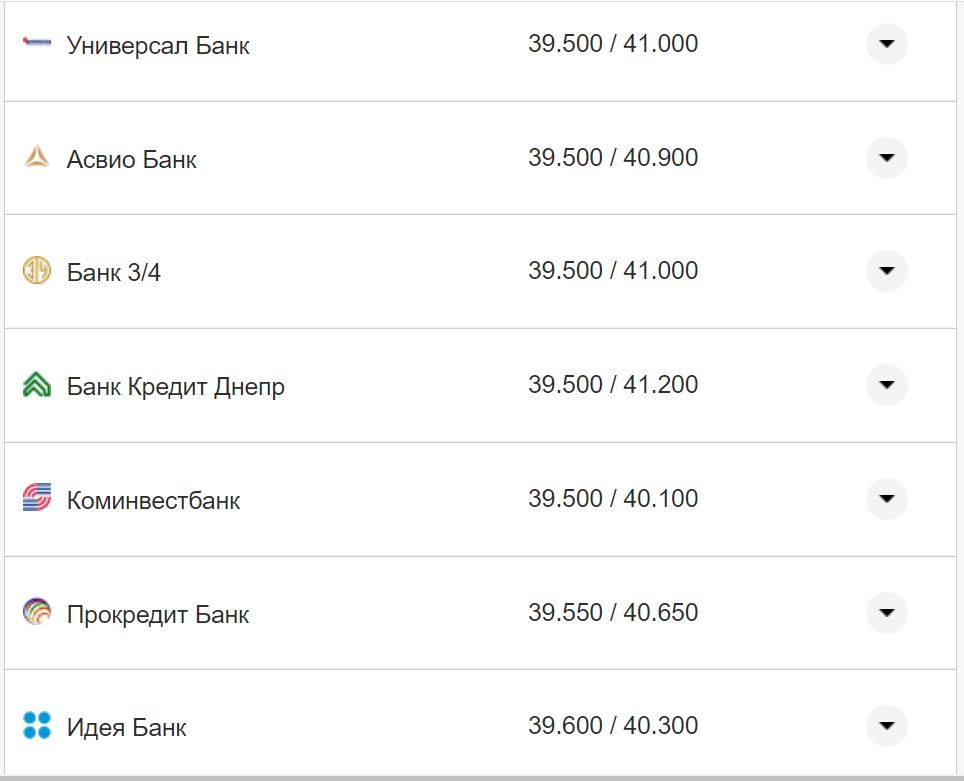Open the Идея Банк dropdown arrow

(x=886, y=725)
